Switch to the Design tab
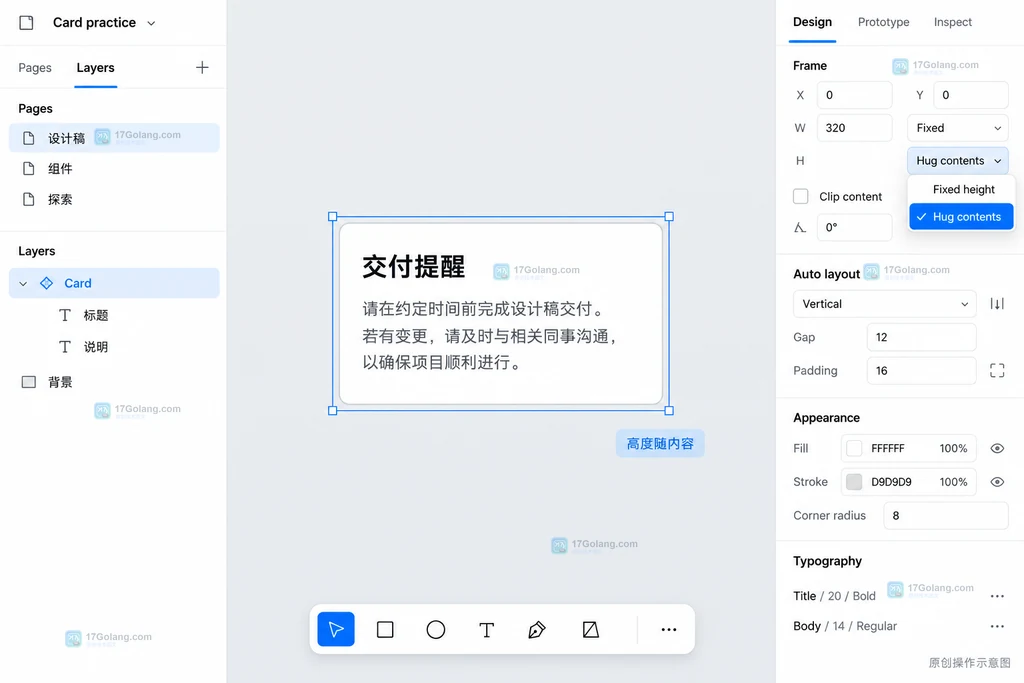 click(812, 22)
